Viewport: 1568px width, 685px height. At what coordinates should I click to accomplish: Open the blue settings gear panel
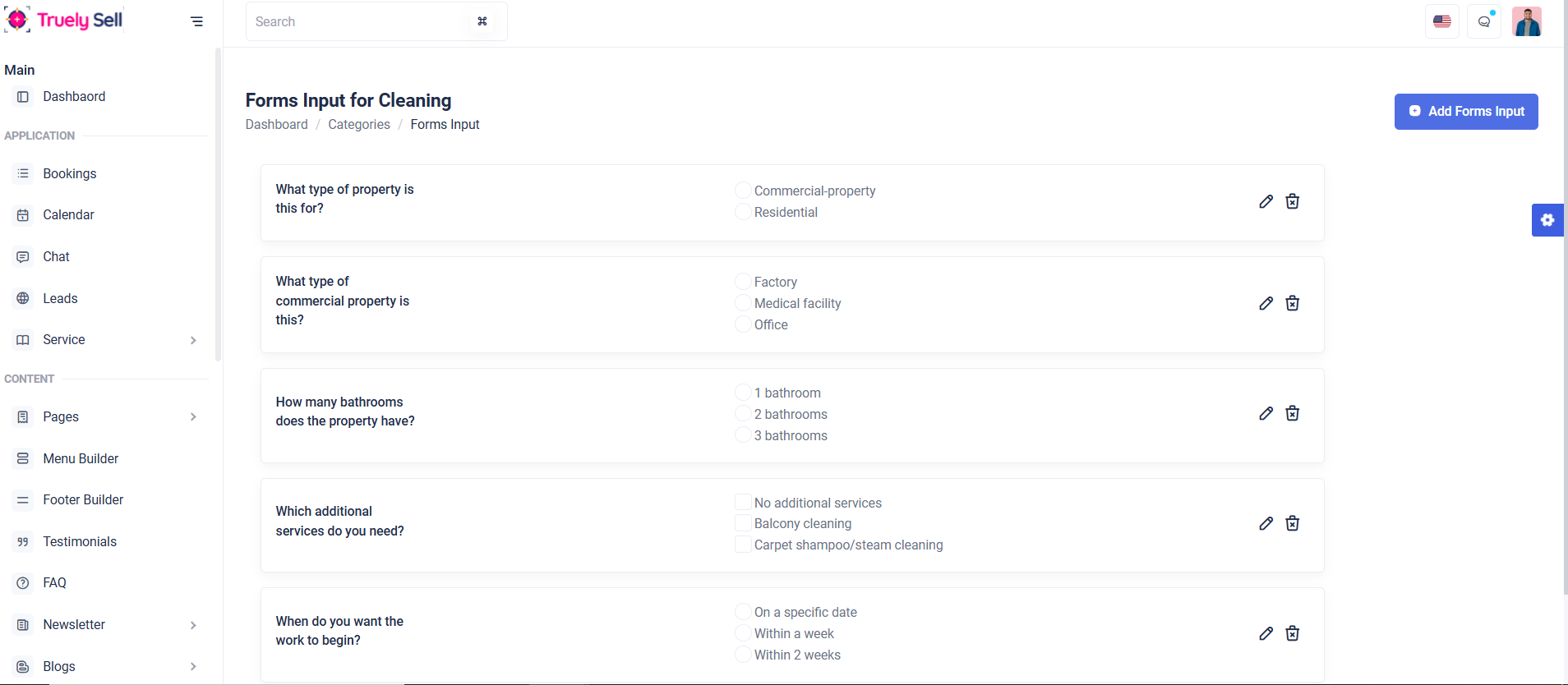point(1547,220)
